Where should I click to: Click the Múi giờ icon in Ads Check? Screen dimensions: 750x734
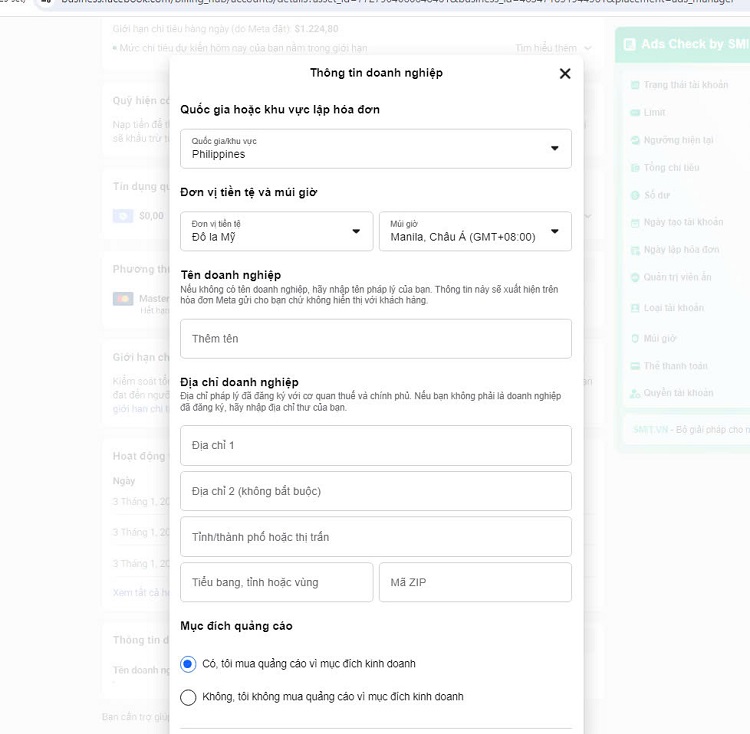[x=635, y=338]
